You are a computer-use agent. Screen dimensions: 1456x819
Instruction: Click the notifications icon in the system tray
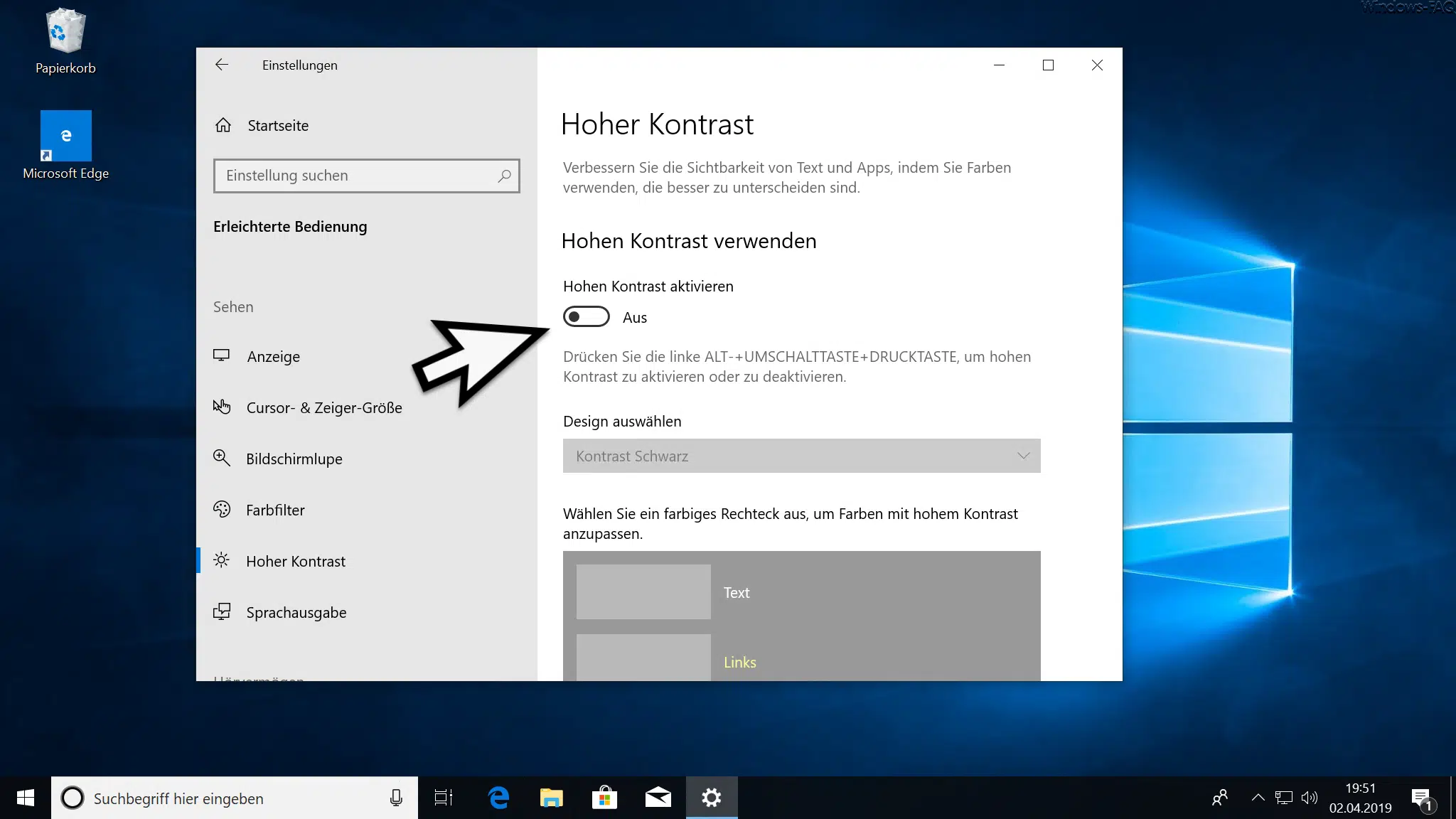pyautogui.click(x=1420, y=798)
